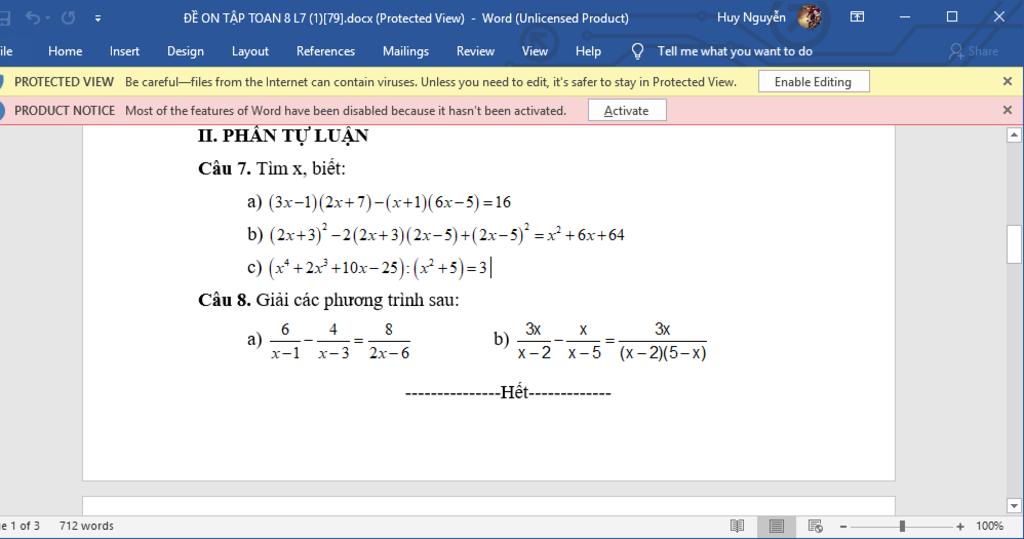The image size is (1024, 539).
Task: Click the document title in title bar
Action: tap(406, 18)
